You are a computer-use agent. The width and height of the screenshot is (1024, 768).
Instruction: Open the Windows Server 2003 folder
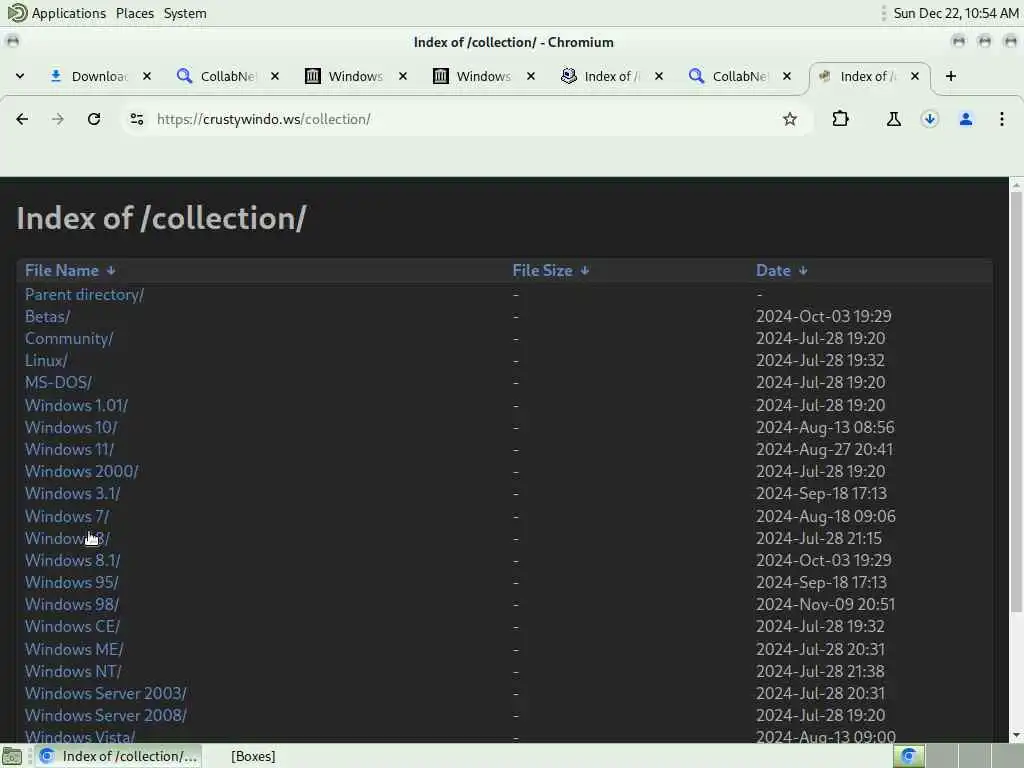point(106,694)
